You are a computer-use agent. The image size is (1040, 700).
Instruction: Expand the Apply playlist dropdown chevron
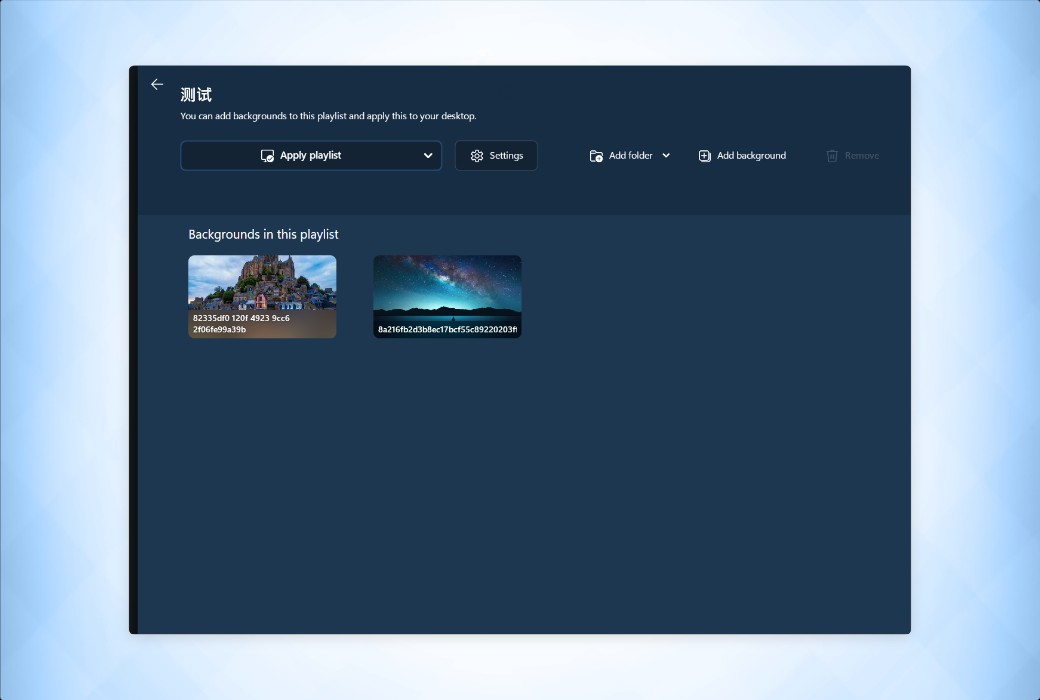point(428,155)
